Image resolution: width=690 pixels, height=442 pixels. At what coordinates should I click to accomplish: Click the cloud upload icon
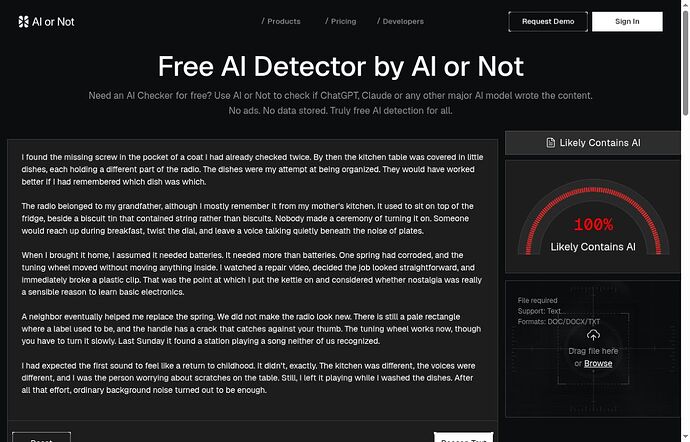click(593, 335)
